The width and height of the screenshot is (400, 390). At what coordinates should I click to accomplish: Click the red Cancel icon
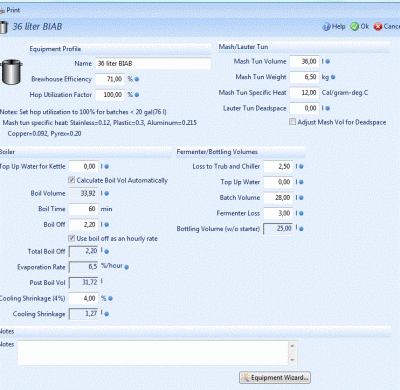(x=378, y=26)
